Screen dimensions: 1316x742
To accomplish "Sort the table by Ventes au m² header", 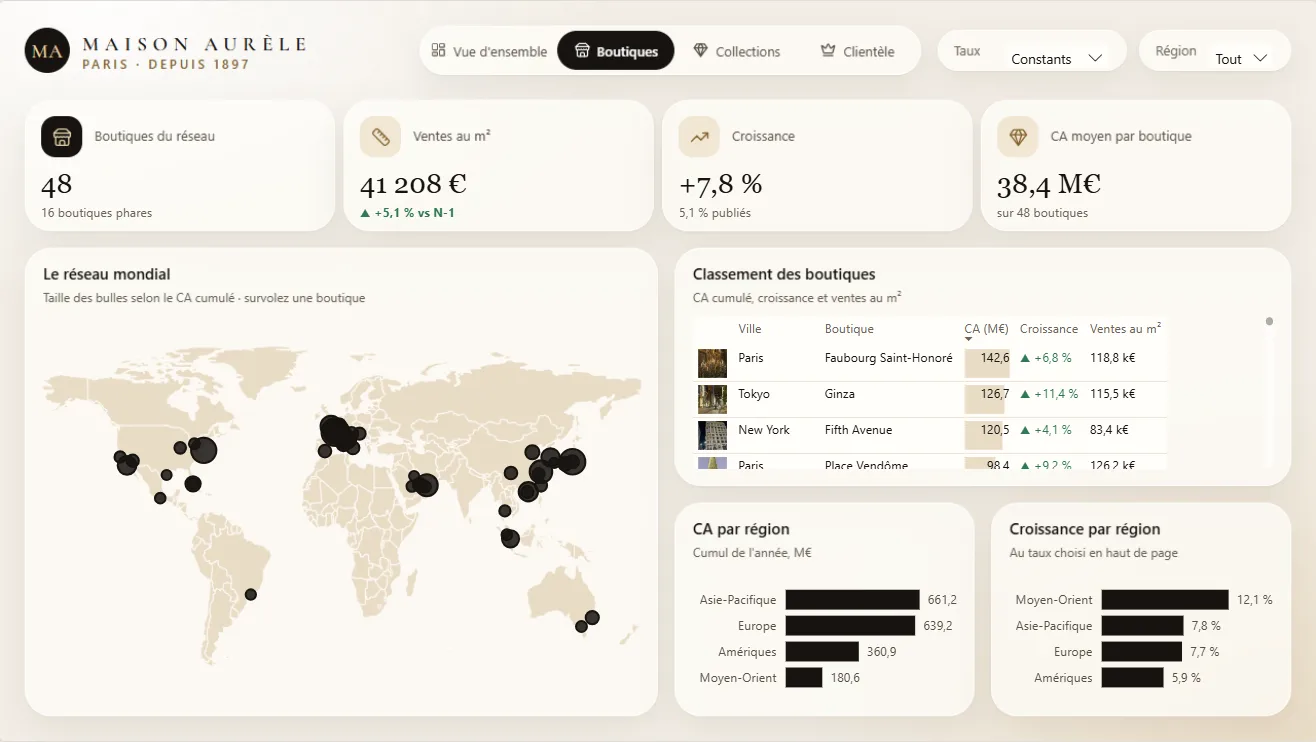I will click(1125, 329).
